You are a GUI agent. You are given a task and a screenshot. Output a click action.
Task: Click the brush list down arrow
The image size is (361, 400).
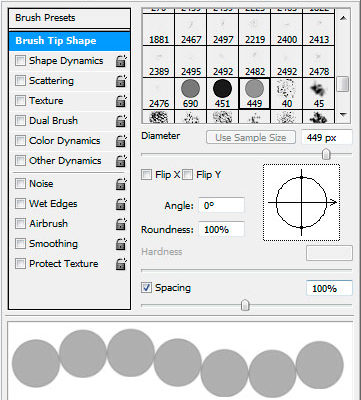tap(343, 115)
